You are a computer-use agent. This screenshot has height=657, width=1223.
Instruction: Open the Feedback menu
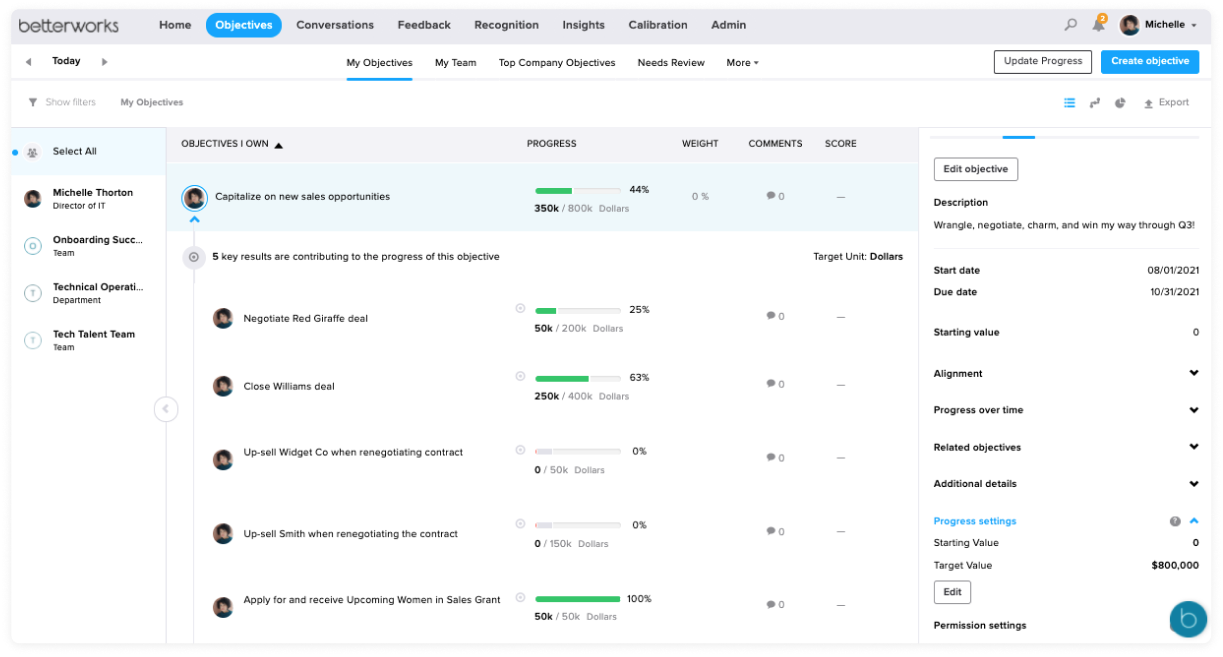point(424,25)
